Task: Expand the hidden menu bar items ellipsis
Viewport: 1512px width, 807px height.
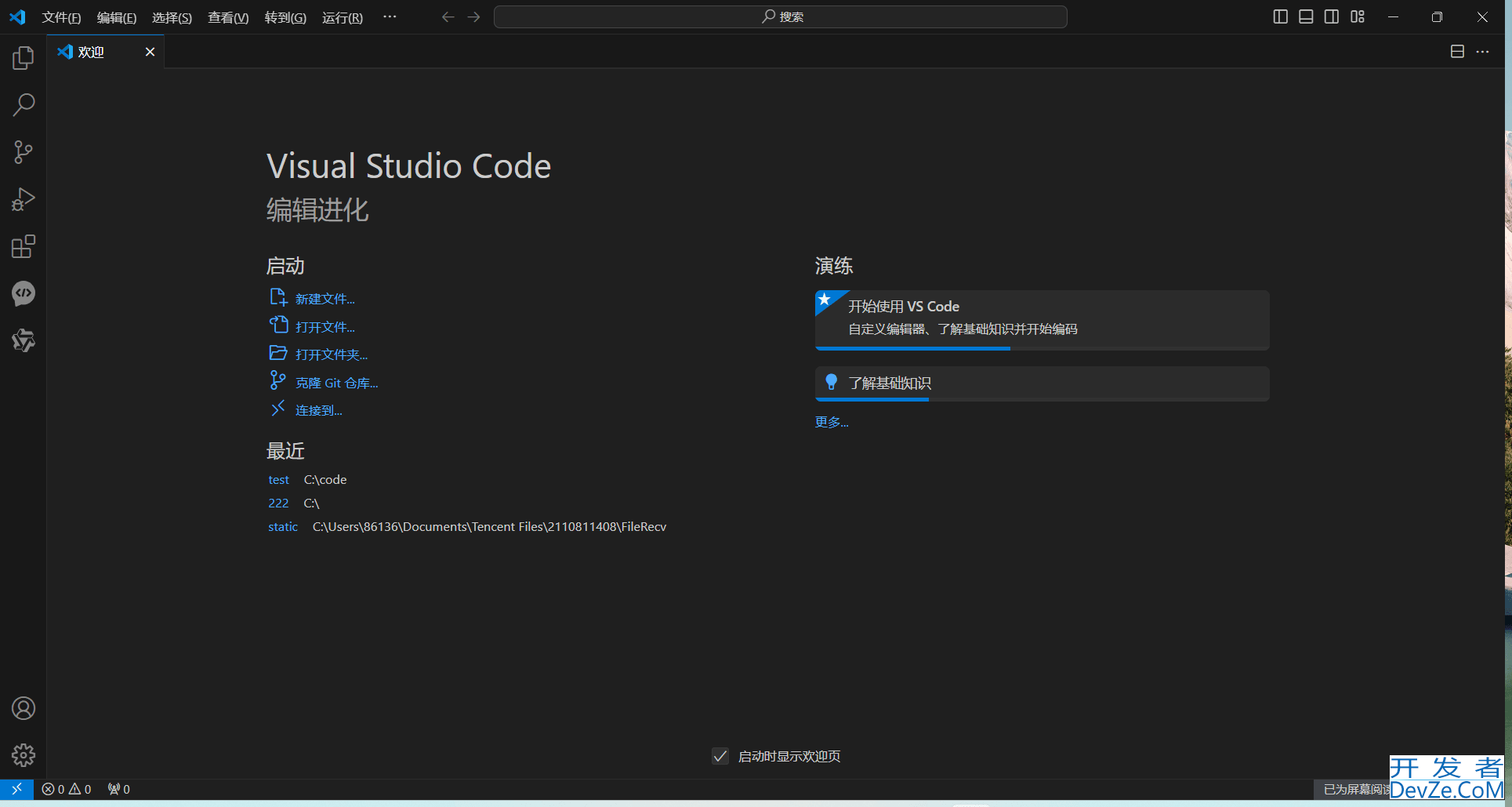Action: click(x=390, y=16)
